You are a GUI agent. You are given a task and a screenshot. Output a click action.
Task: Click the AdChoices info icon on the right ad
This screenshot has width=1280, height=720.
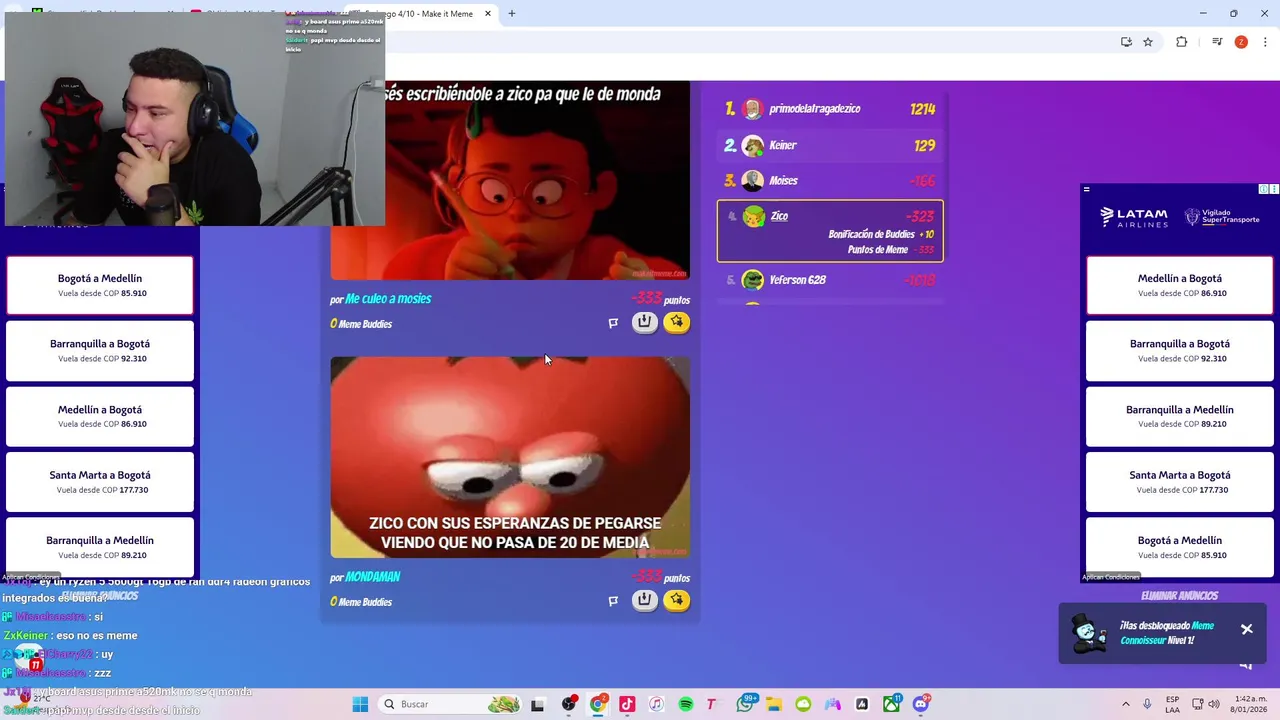1263,189
